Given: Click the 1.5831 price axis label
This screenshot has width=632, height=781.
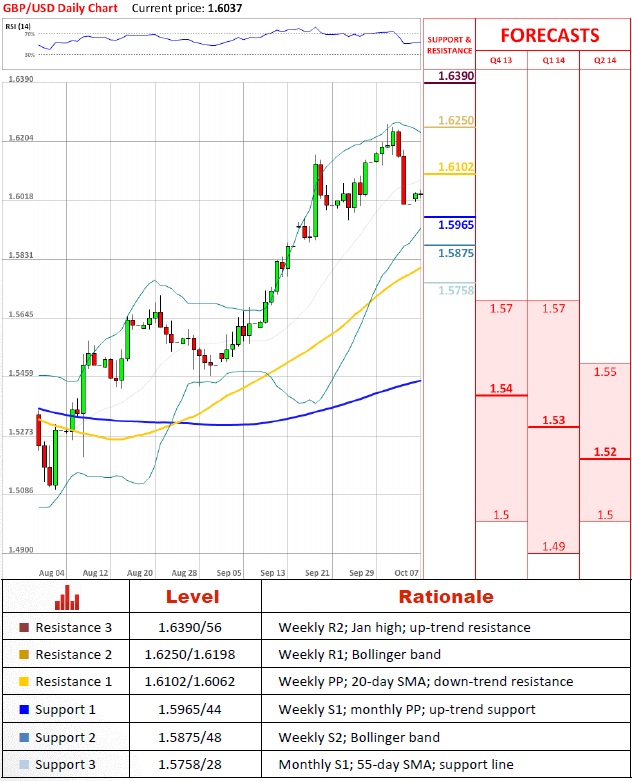Looking at the screenshot, I should tap(20, 255).
